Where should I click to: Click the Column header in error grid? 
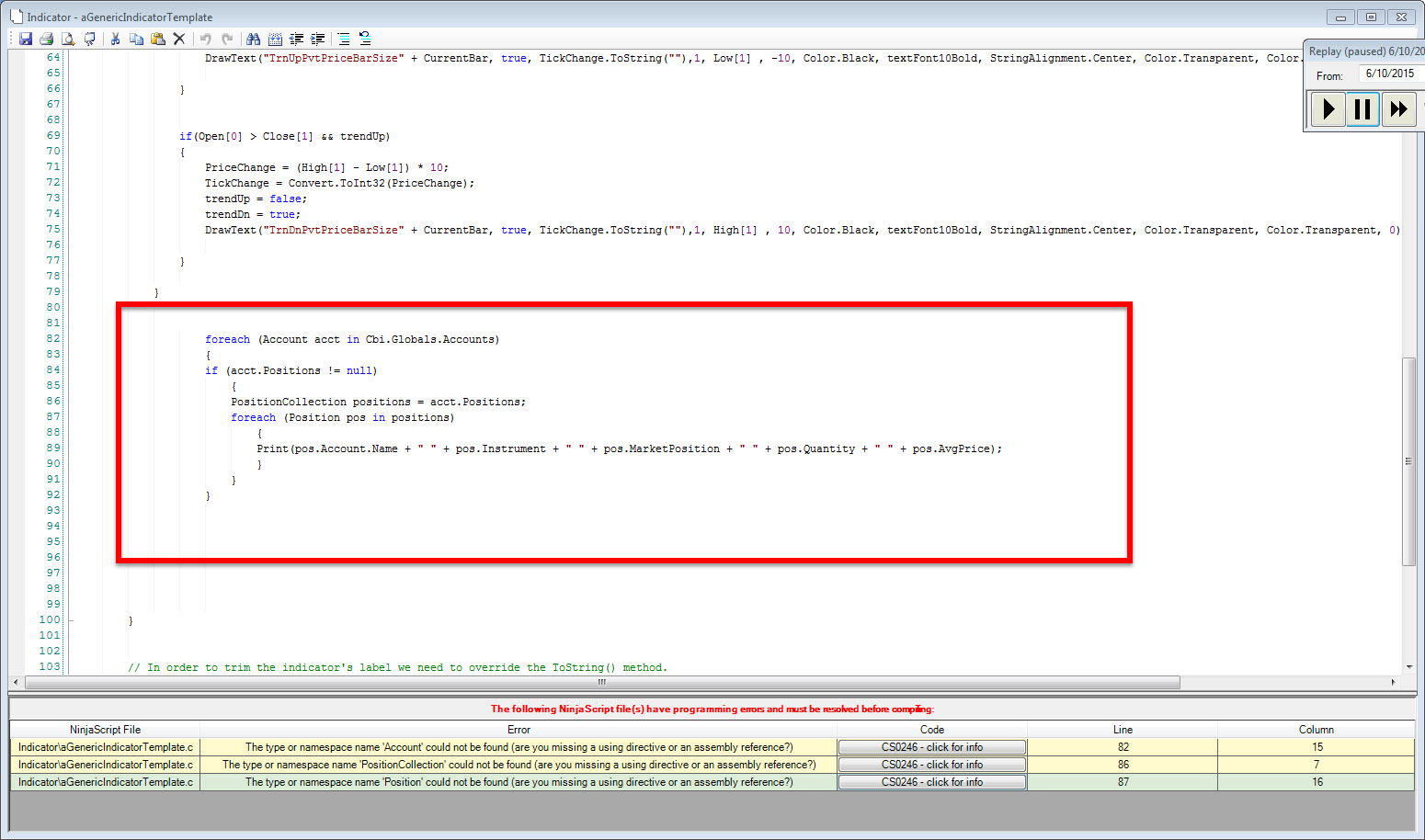click(1316, 730)
